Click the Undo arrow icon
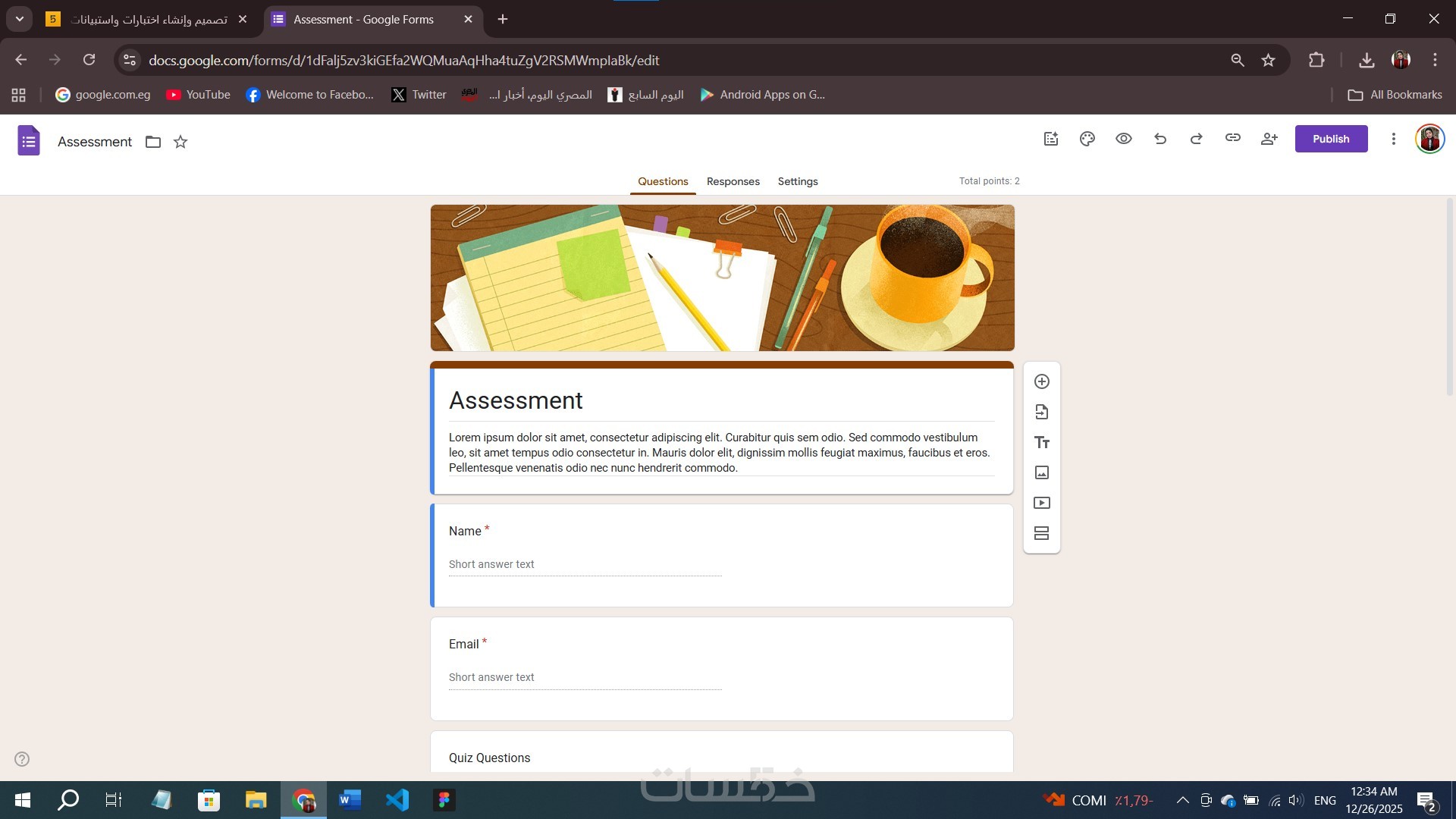Image resolution: width=1456 pixels, height=819 pixels. click(1160, 139)
